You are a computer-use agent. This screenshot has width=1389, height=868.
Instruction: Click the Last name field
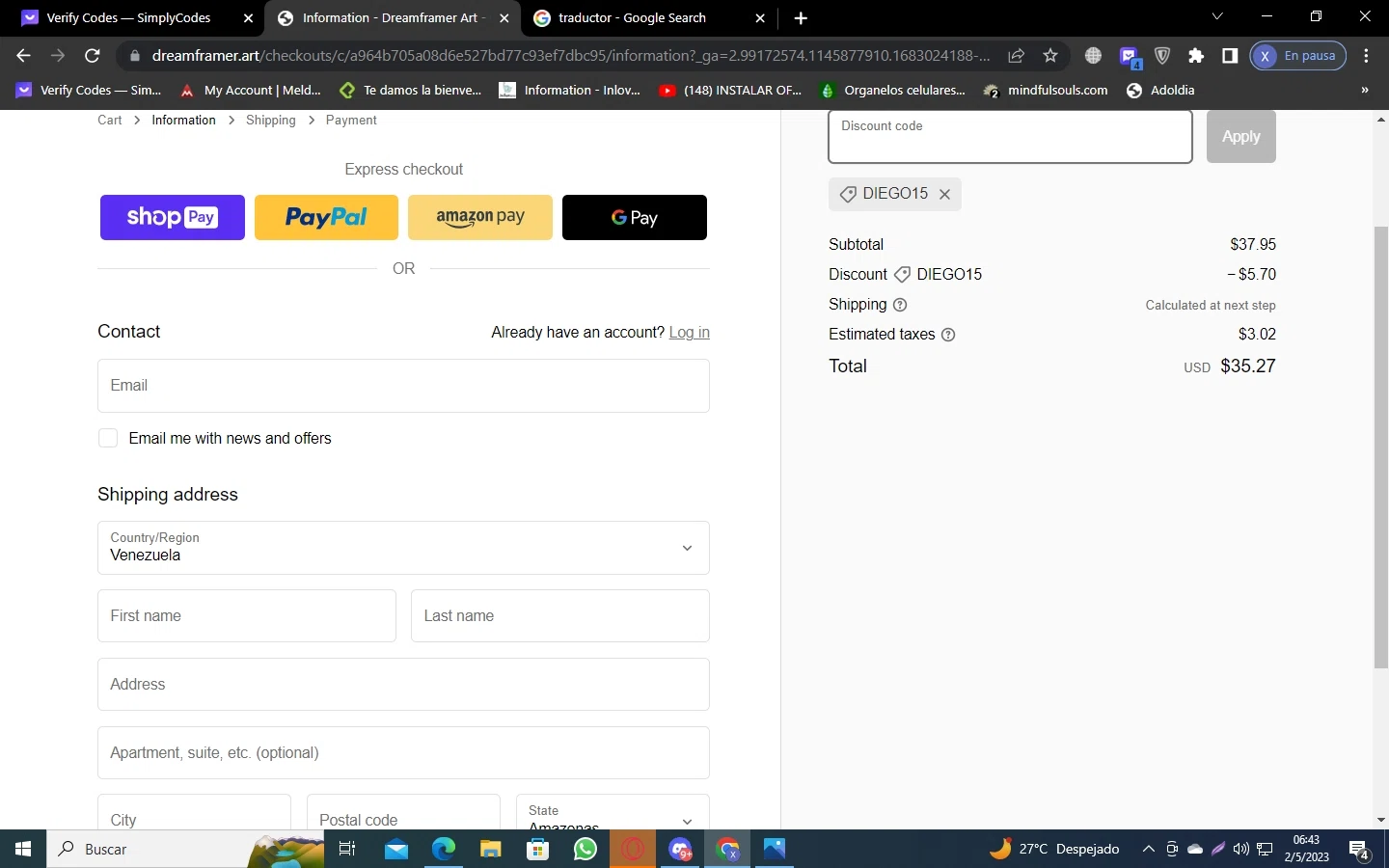[560, 615]
